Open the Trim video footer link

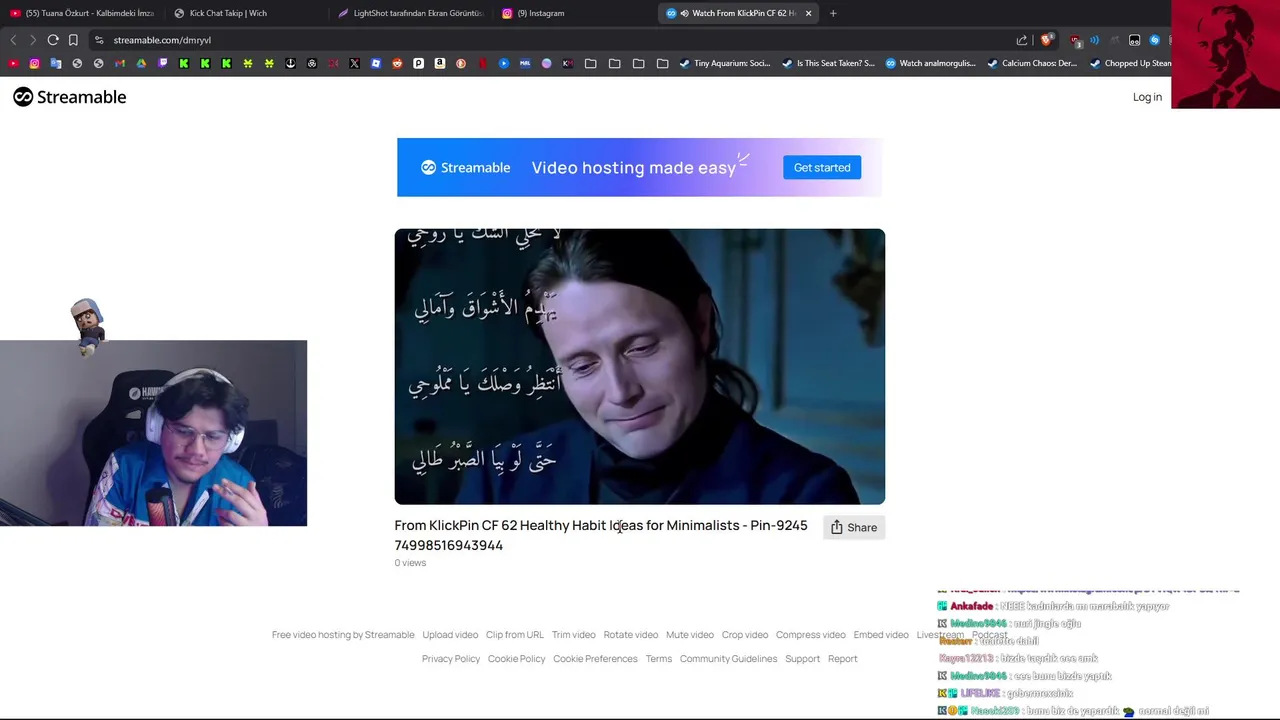[x=574, y=635]
